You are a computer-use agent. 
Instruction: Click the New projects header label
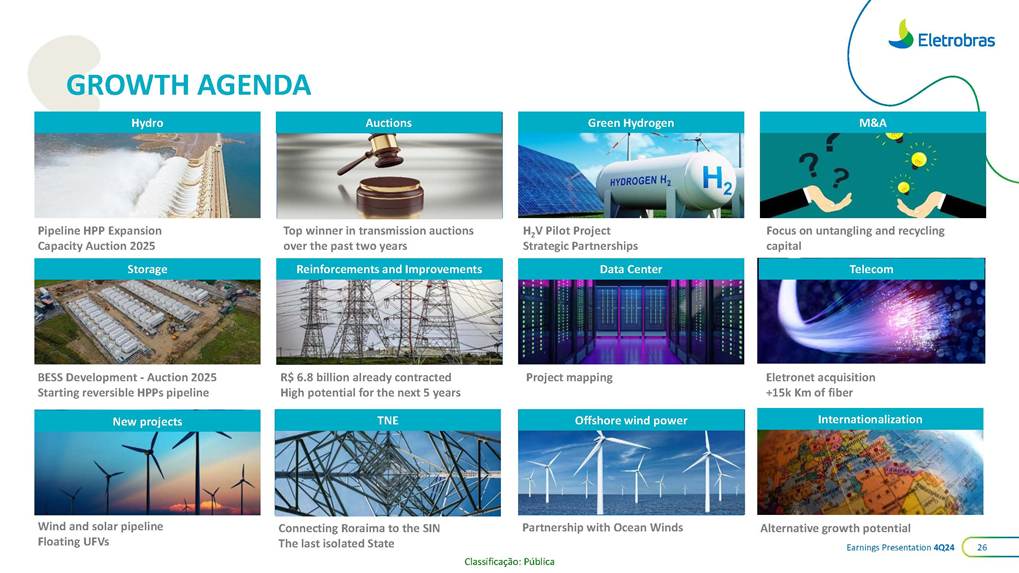click(x=147, y=421)
